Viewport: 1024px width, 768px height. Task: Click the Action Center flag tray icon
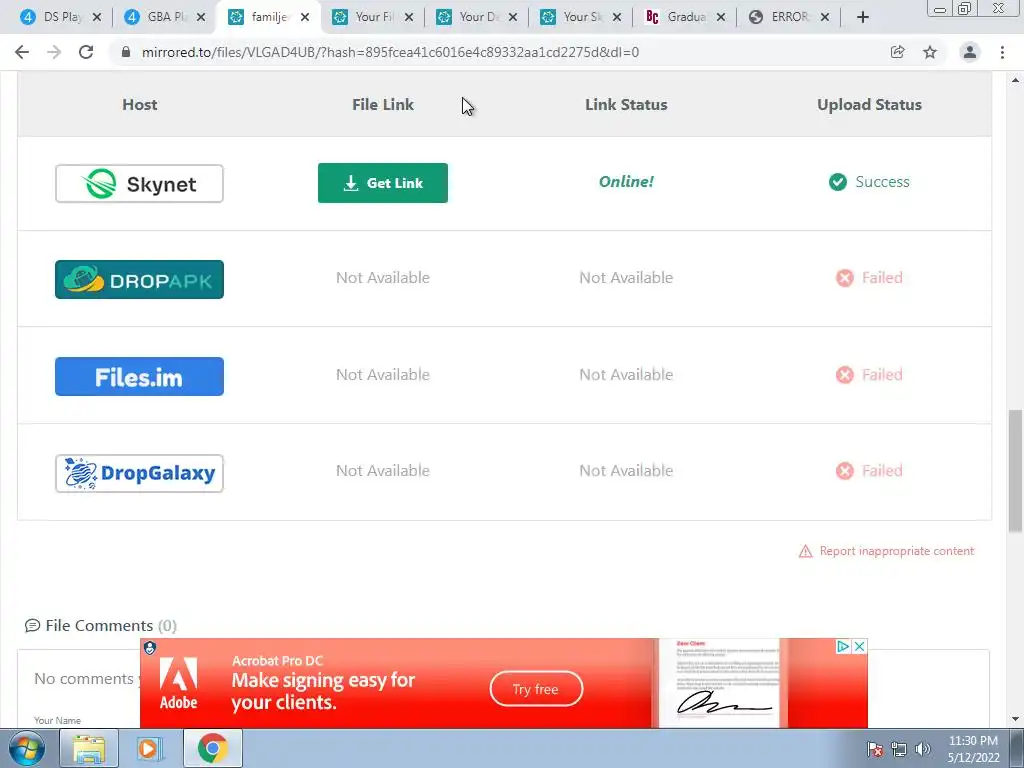click(875, 749)
